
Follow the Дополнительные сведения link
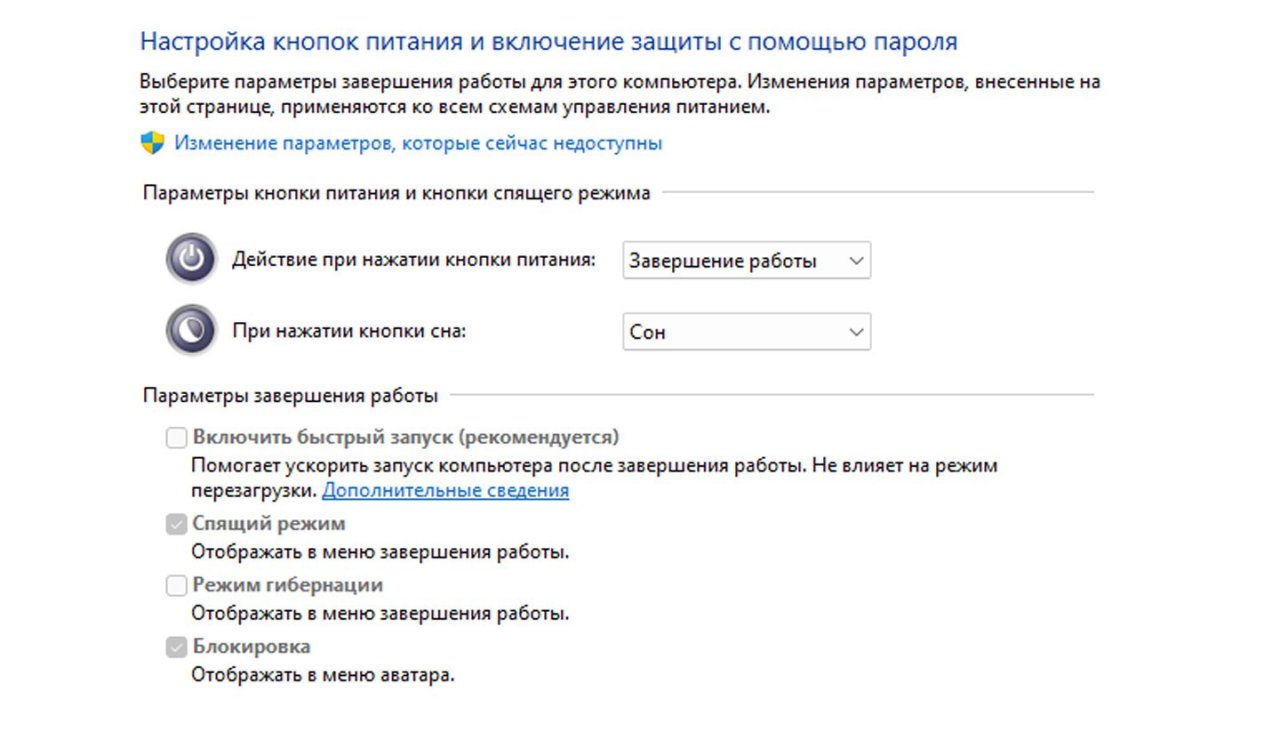(x=445, y=491)
